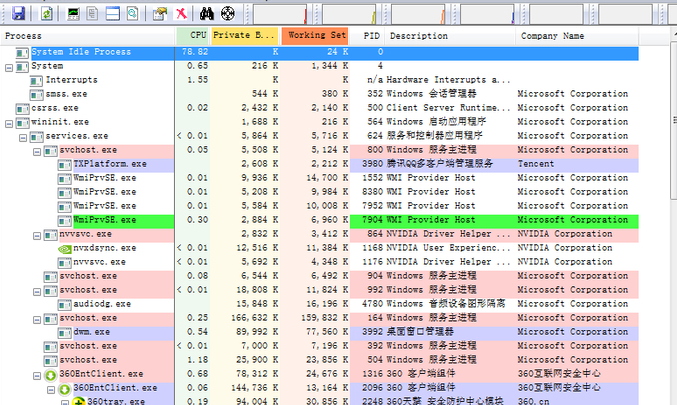Sort by the CPU column header
Viewport: 677px width, 405px height.
[197, 36]
